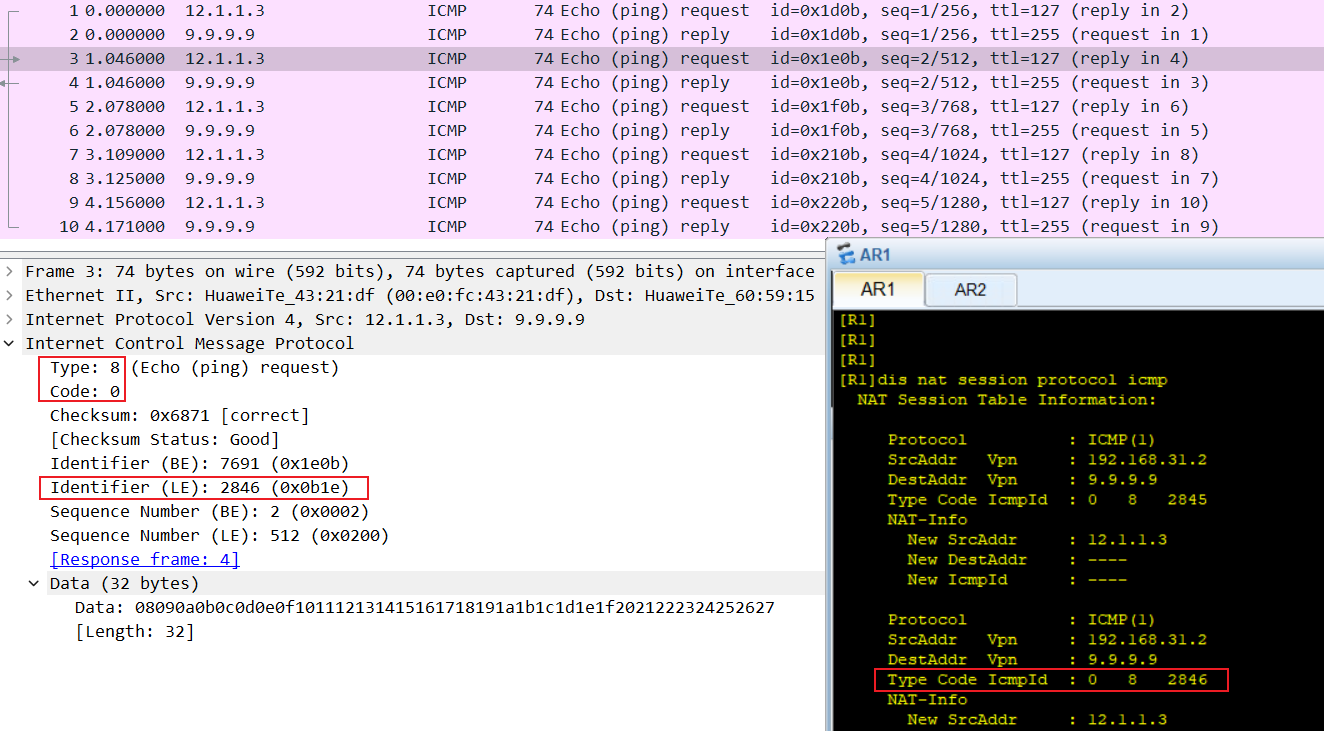This screenshot has height=731, width=1324.
Task: Expand the Frame 3 details row
Action: click(x=10, y=271)
